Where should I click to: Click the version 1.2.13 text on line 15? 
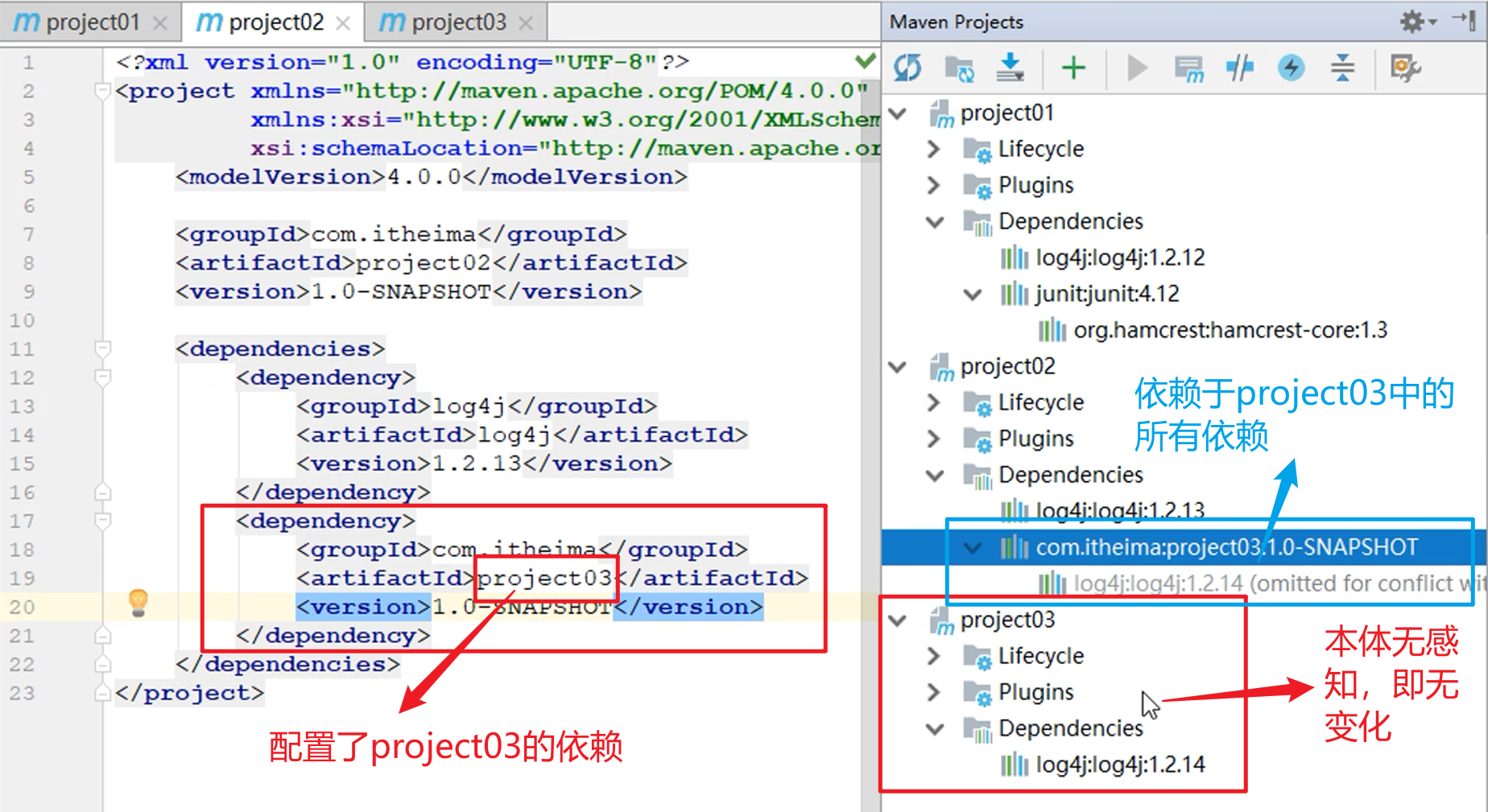[x=477, y=464]
